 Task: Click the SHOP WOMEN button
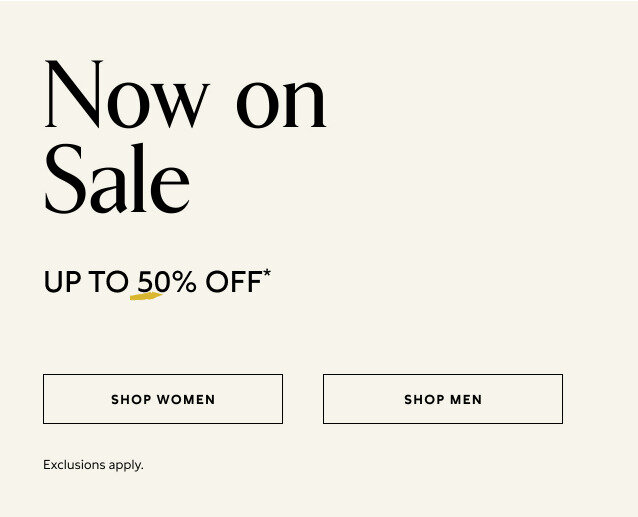click(x=163, y=399)
